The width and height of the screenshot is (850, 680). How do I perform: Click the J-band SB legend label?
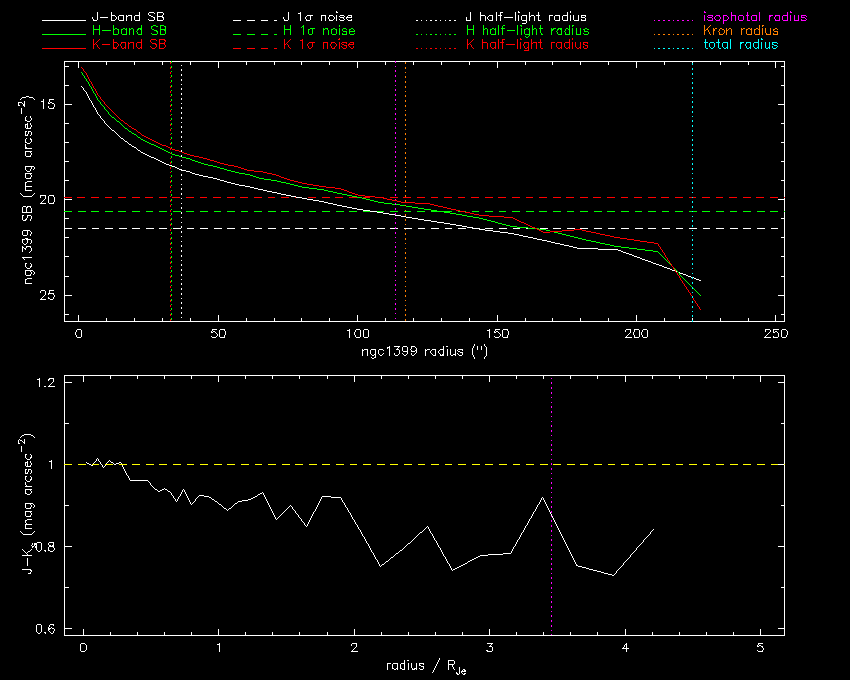(129, 18)
